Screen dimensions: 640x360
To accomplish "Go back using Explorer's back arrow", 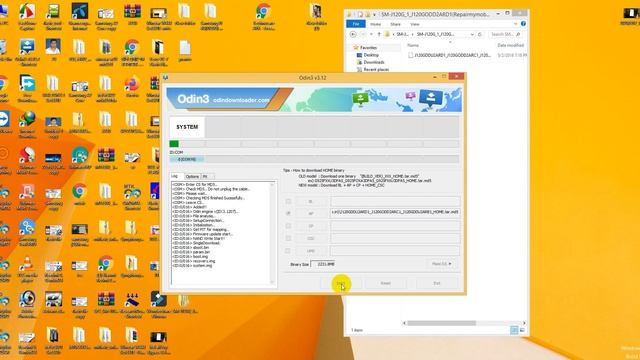I will [x=353, y=34].
